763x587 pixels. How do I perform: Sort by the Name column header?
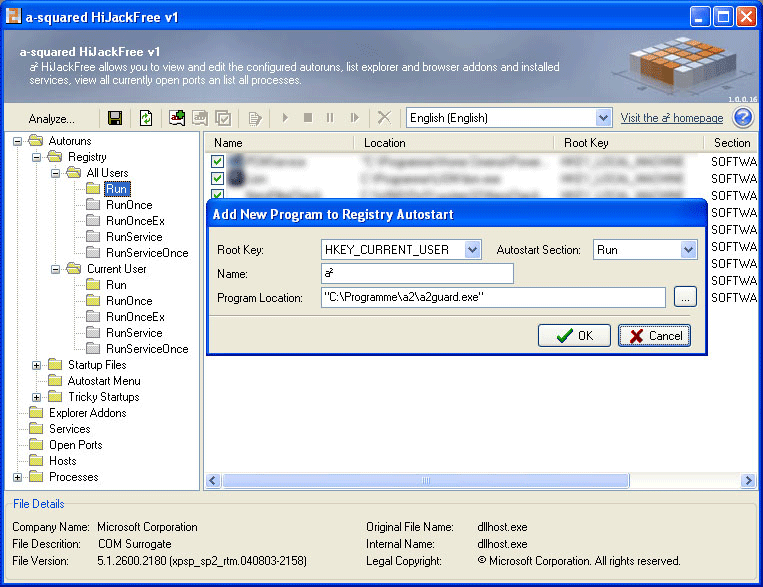click(278, 143)
